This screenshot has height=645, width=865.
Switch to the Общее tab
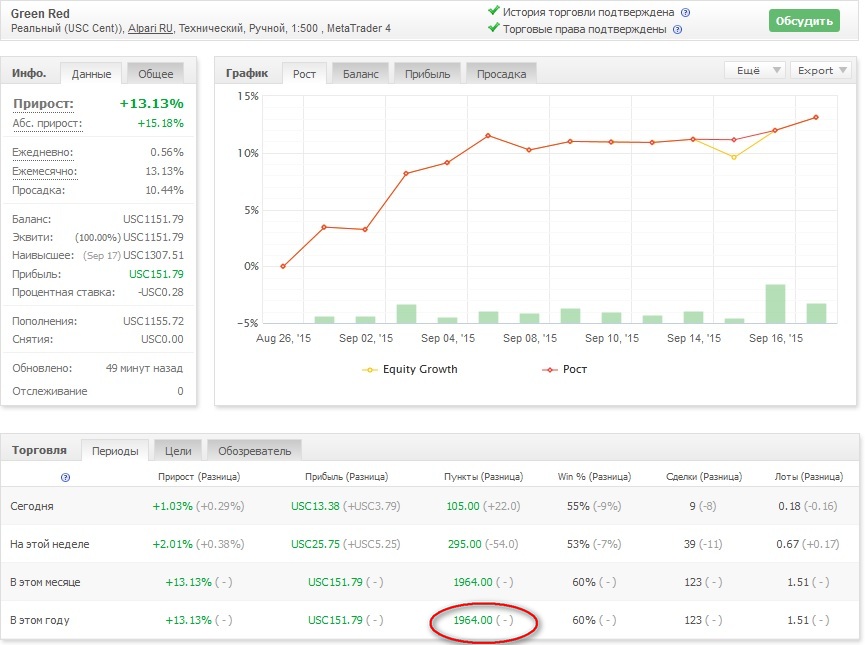[x=156, y=74]
